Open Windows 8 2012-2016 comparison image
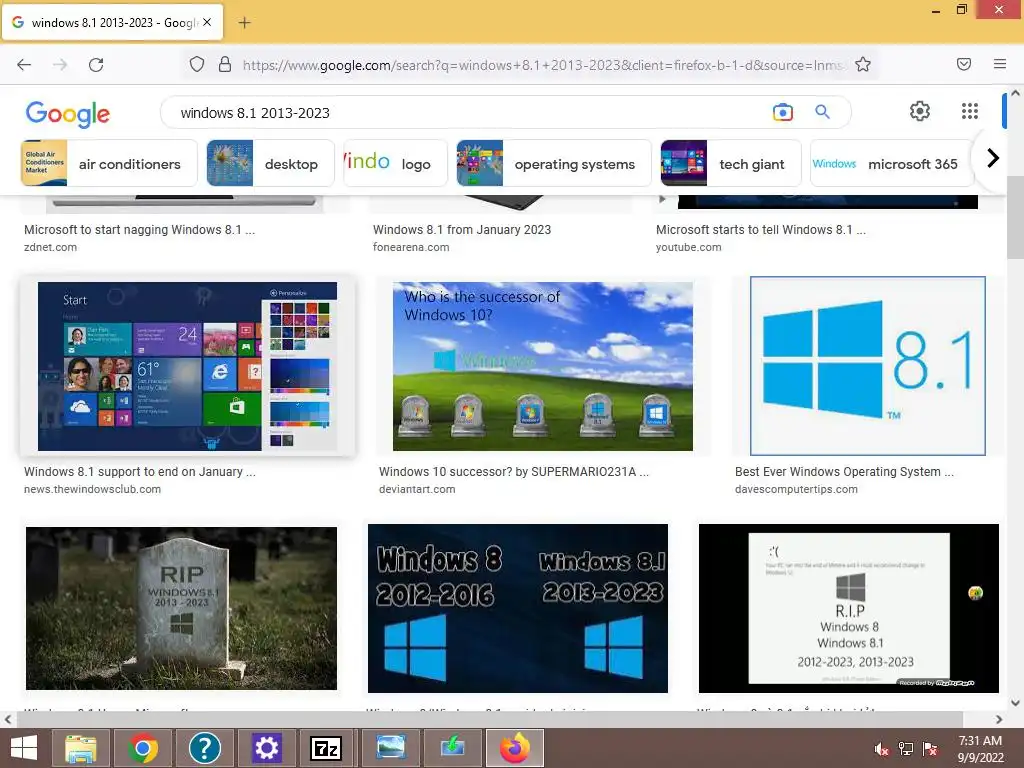1024x768 pixels. [518, 608]
